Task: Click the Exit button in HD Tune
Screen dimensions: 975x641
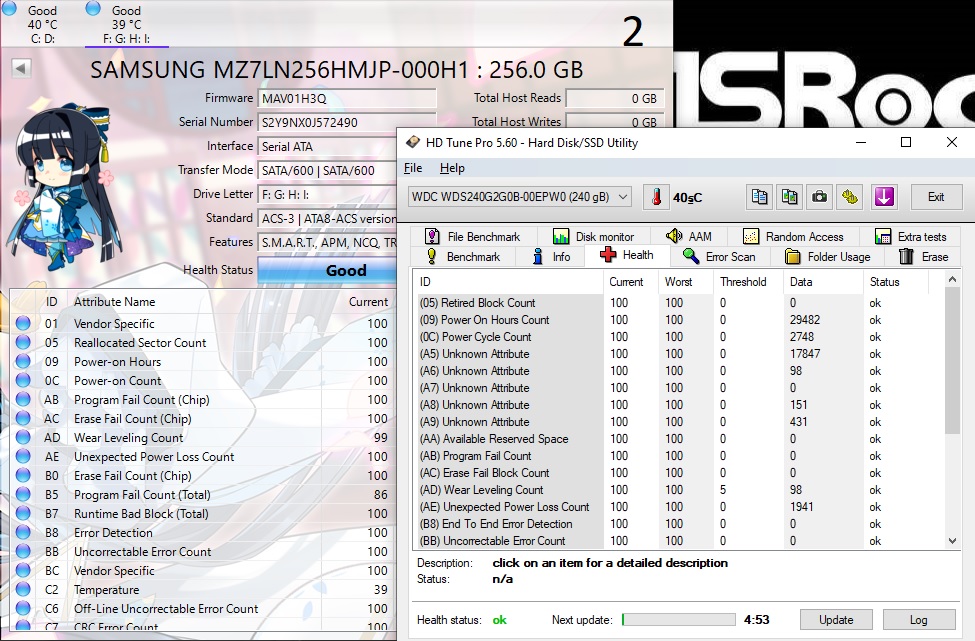Action: 936,197
